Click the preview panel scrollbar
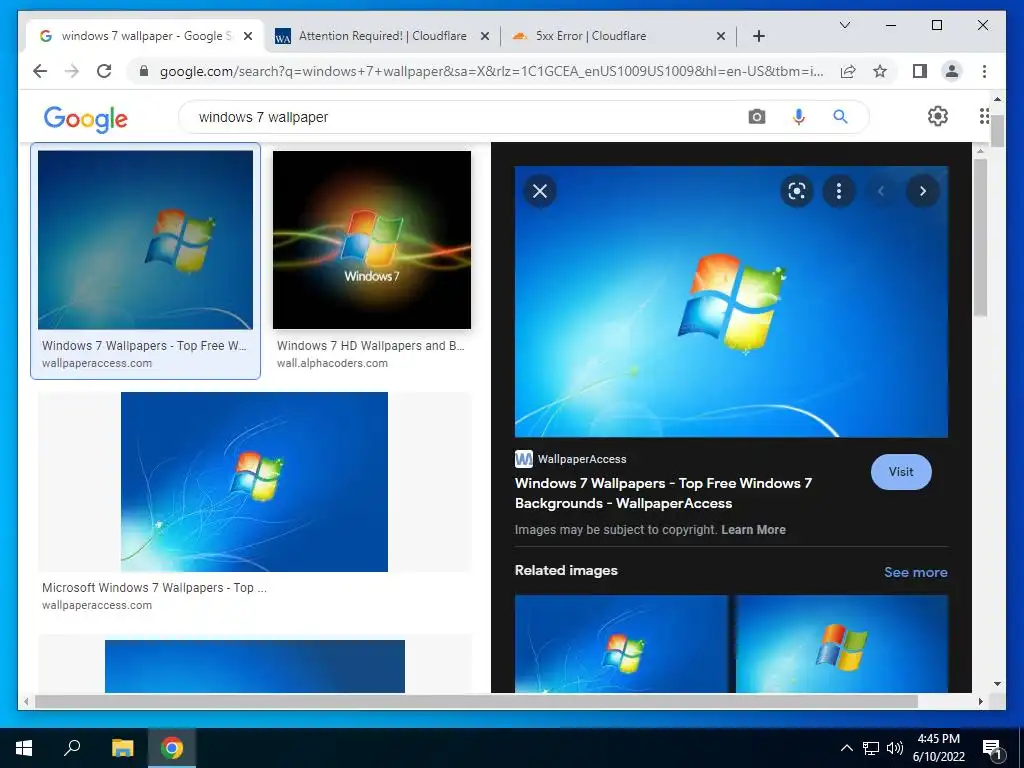Viewport: 1024px width, 768px height. pos(980,237)
